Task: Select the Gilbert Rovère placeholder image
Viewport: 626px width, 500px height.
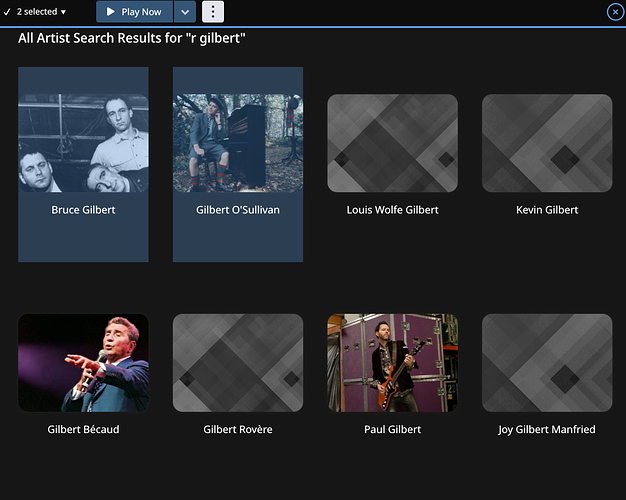Action: [x=238, y=363]
